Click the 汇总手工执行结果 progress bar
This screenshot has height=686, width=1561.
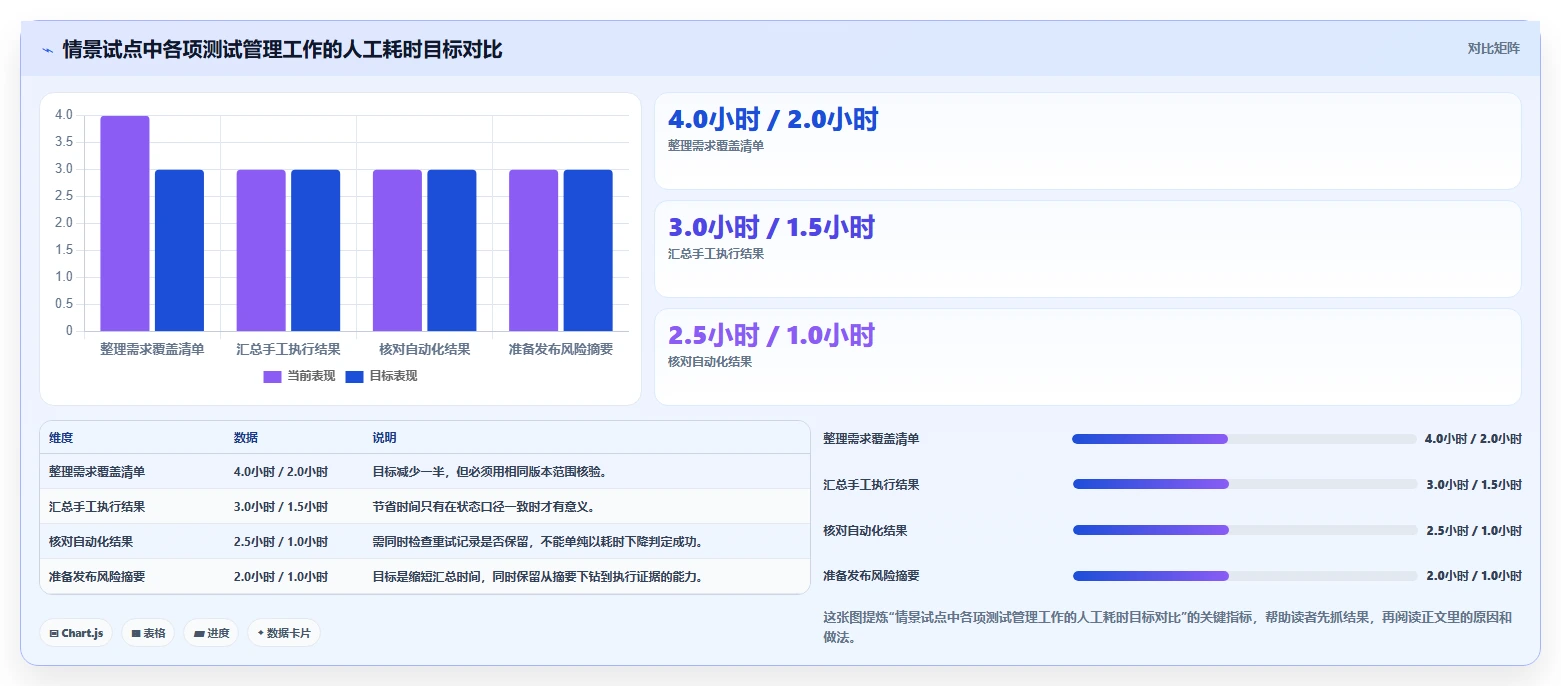coord(1244,485)
